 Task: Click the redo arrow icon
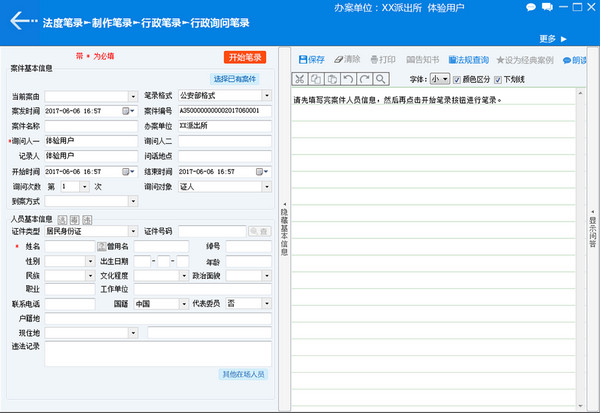tap(365, 78)
